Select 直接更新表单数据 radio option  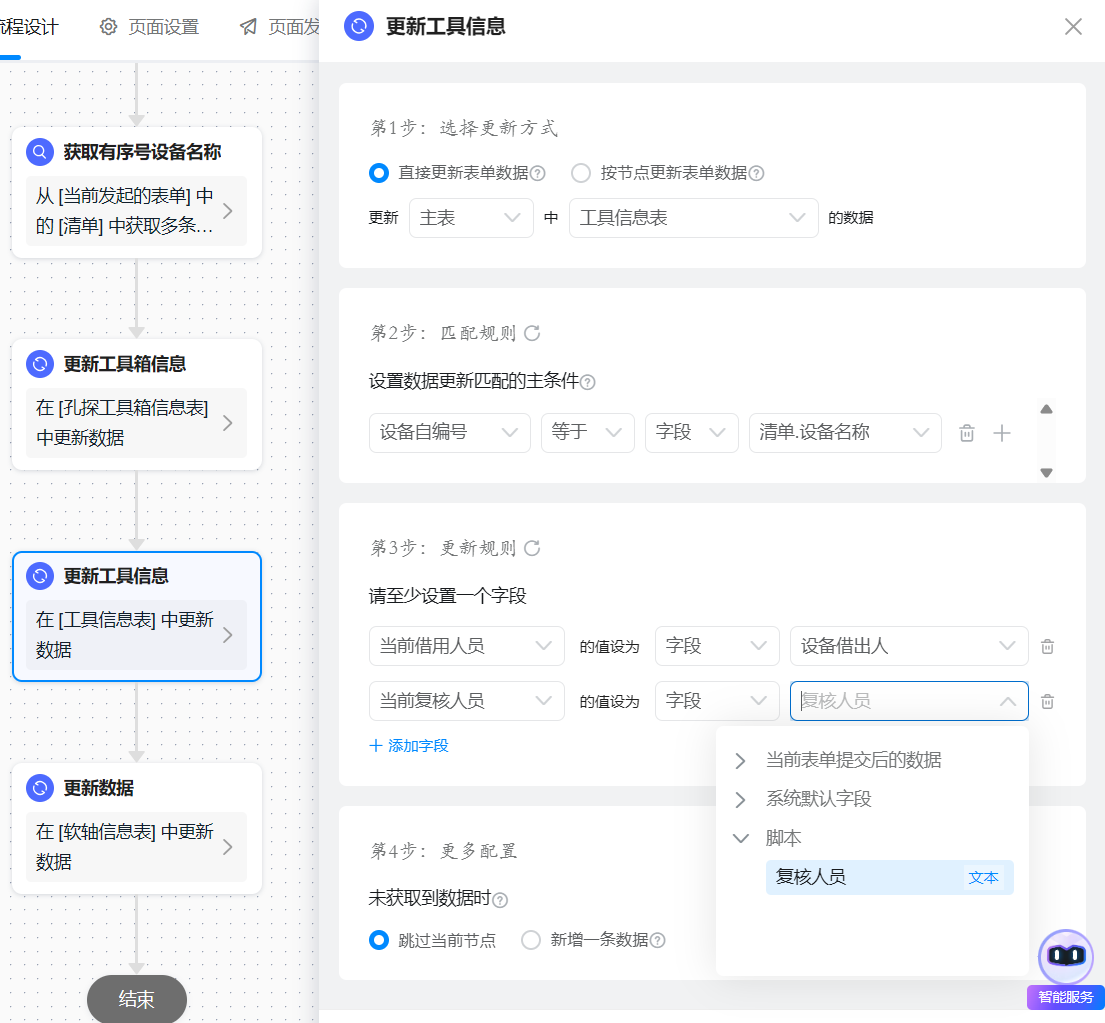[378, 173]
